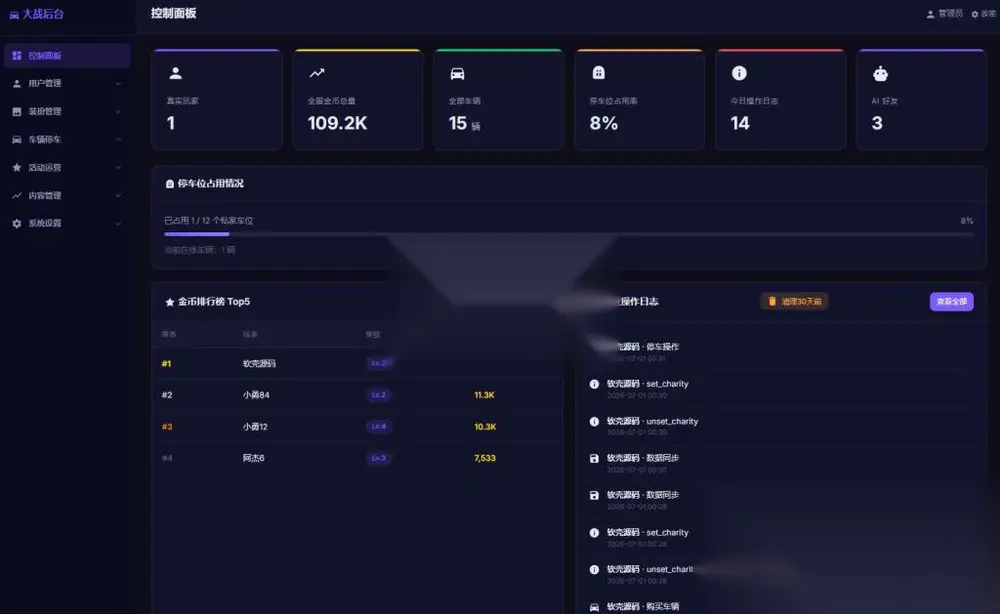
Task: Expand the 内容管理 submenu chevron
Action: click(x=118, y=196)
